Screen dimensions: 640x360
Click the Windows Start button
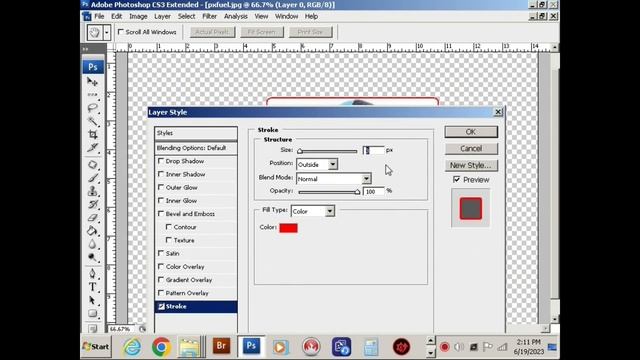[x=96, y=347]
